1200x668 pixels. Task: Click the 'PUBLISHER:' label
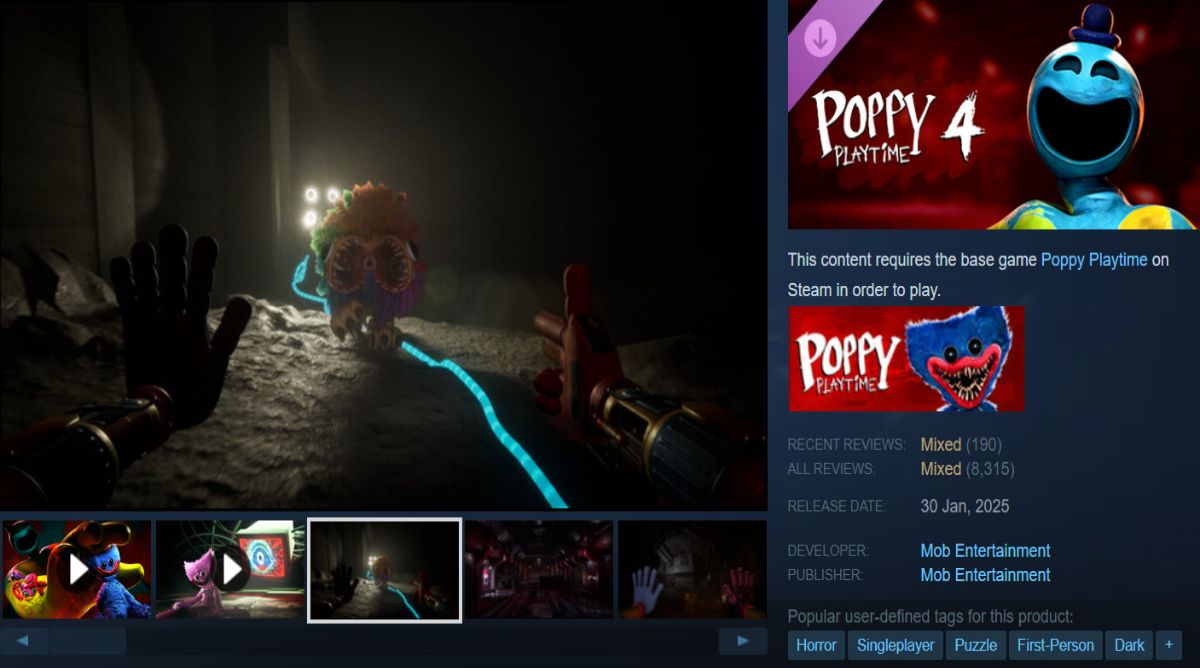point(825,575)
